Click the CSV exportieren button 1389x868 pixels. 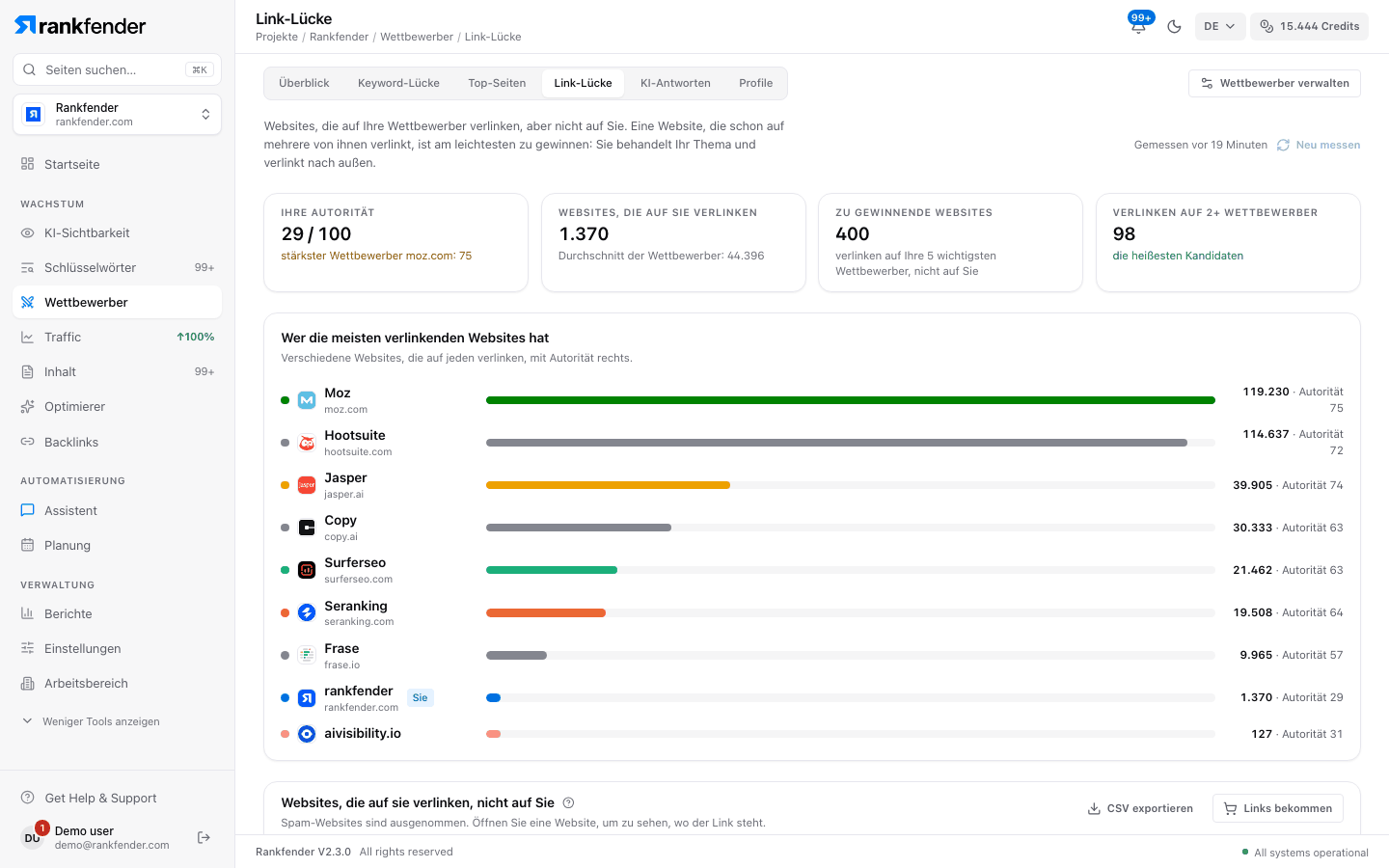[x=1140, y=808]
